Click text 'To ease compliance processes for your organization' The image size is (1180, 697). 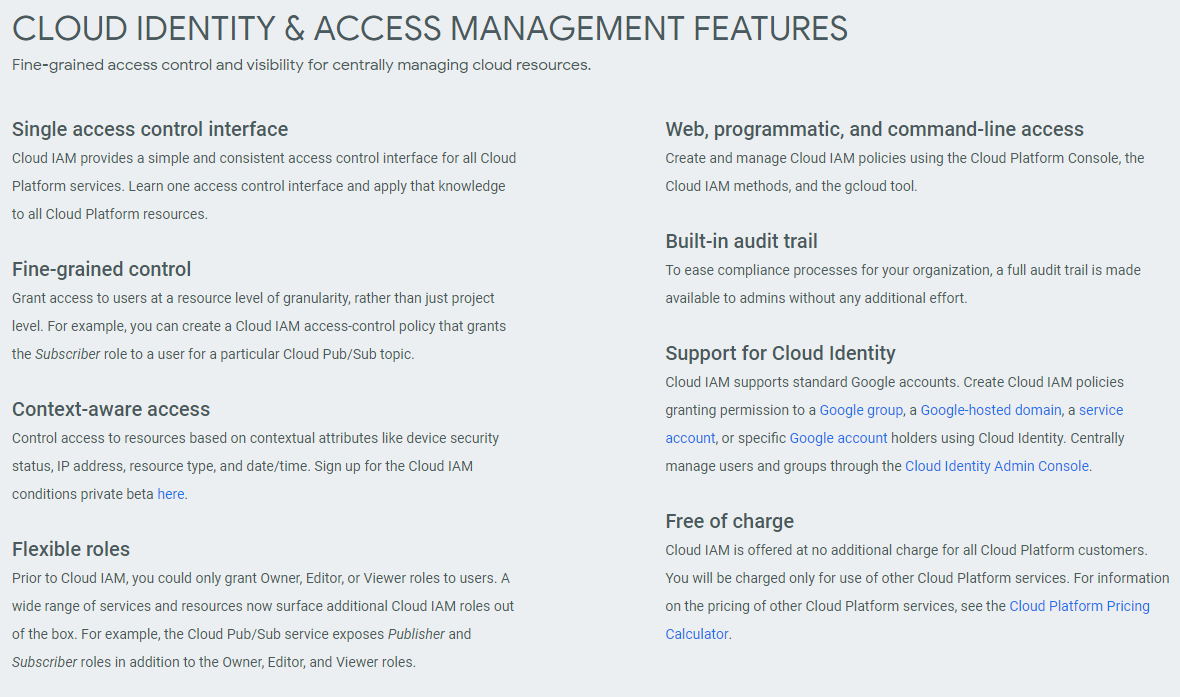pos(829,269)
